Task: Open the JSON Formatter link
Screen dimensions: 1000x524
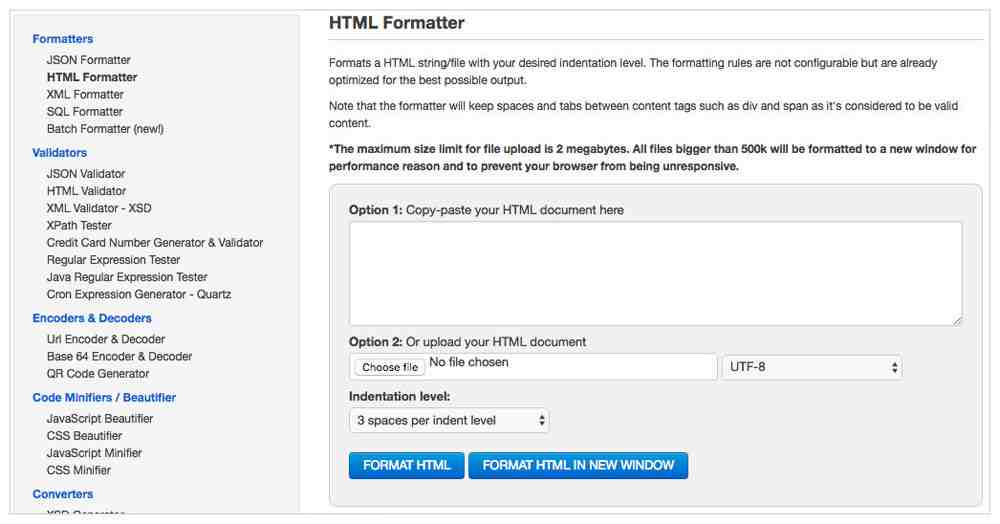Action: (88, 60)
